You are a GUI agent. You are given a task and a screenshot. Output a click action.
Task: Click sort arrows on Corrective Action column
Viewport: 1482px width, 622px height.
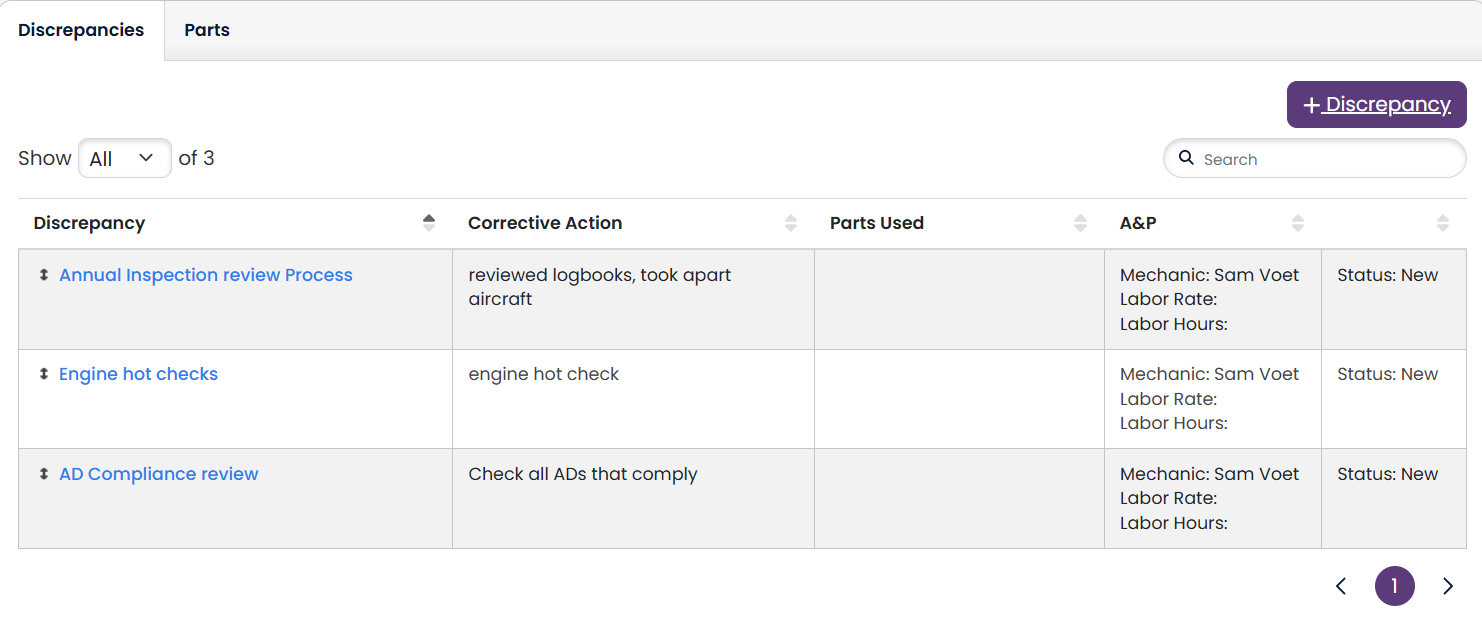click(x=791, y=223)
